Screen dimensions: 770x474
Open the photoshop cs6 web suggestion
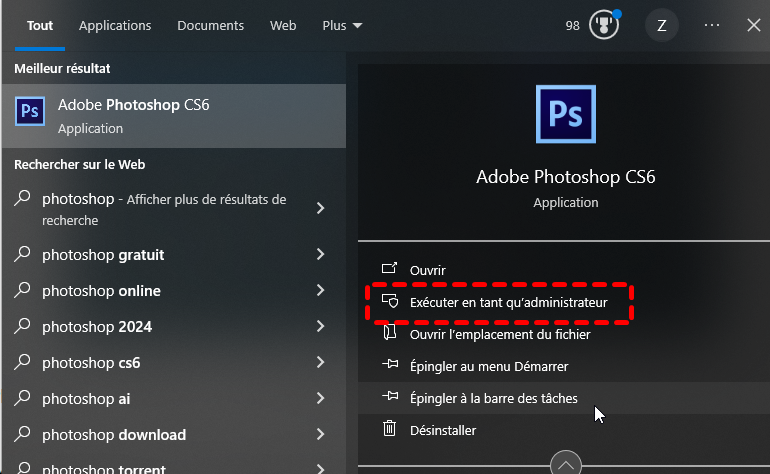(x=91, y=363)
